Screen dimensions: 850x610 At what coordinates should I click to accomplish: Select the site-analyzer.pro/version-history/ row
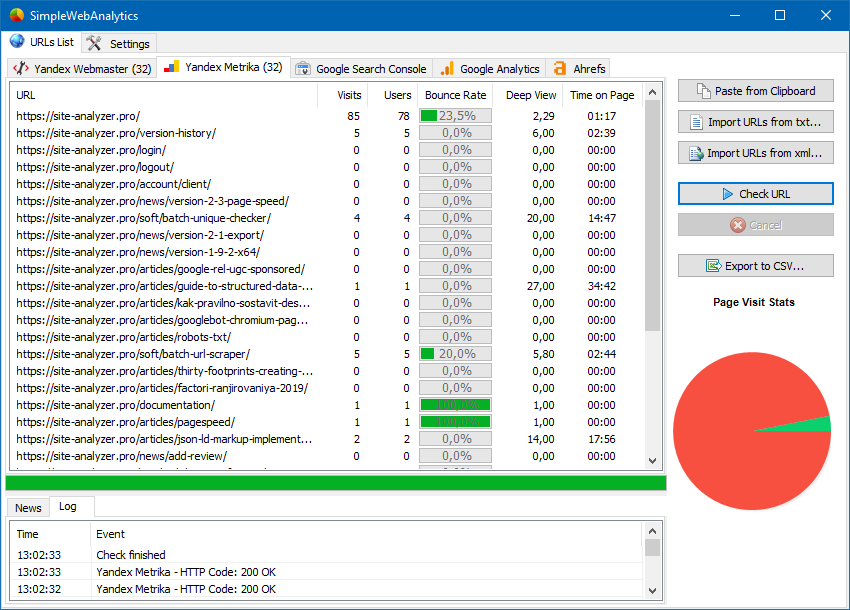pos(116,133)
